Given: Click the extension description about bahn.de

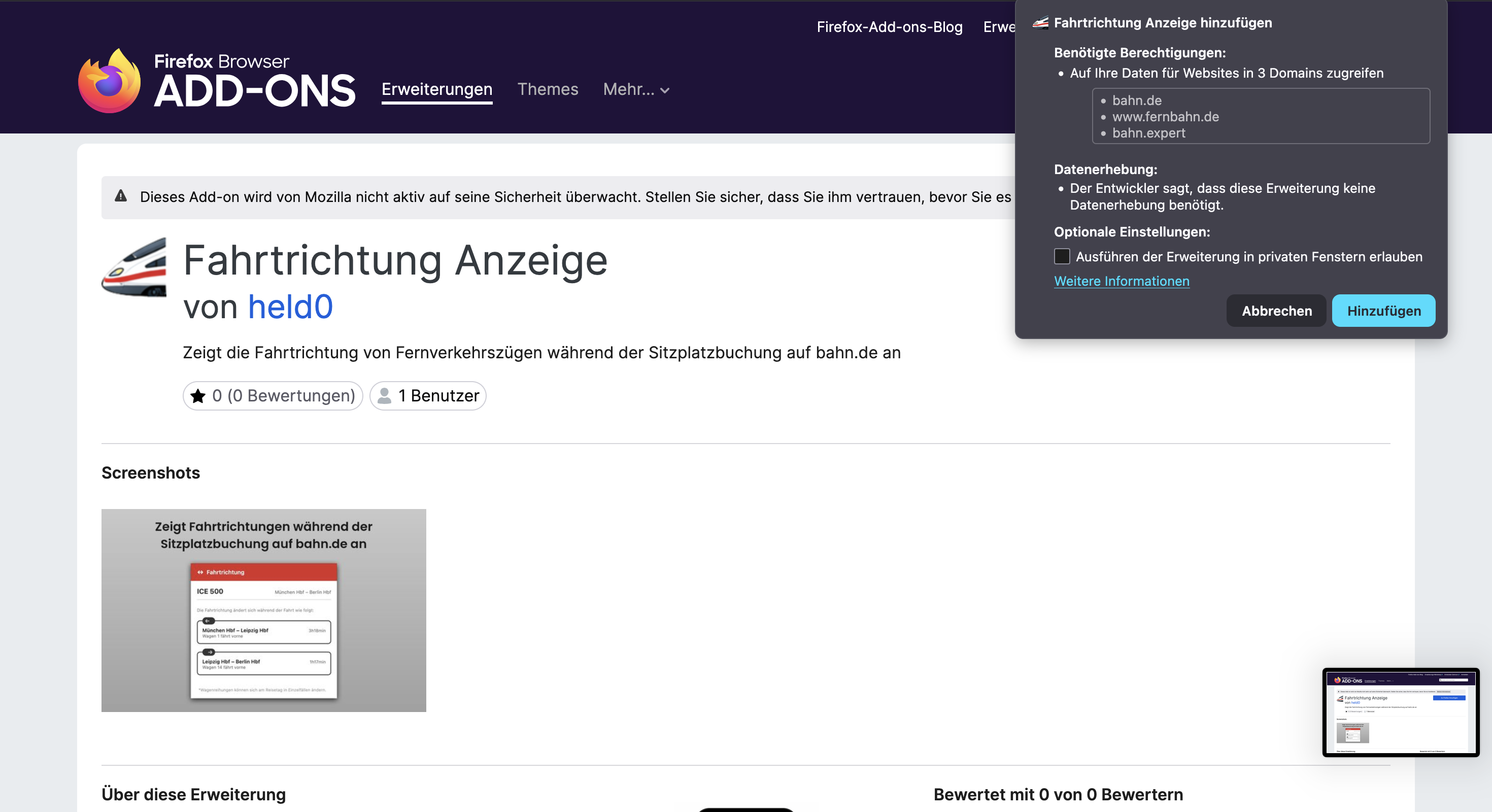Looking at the screenshot, I should [x=541, y=352].
